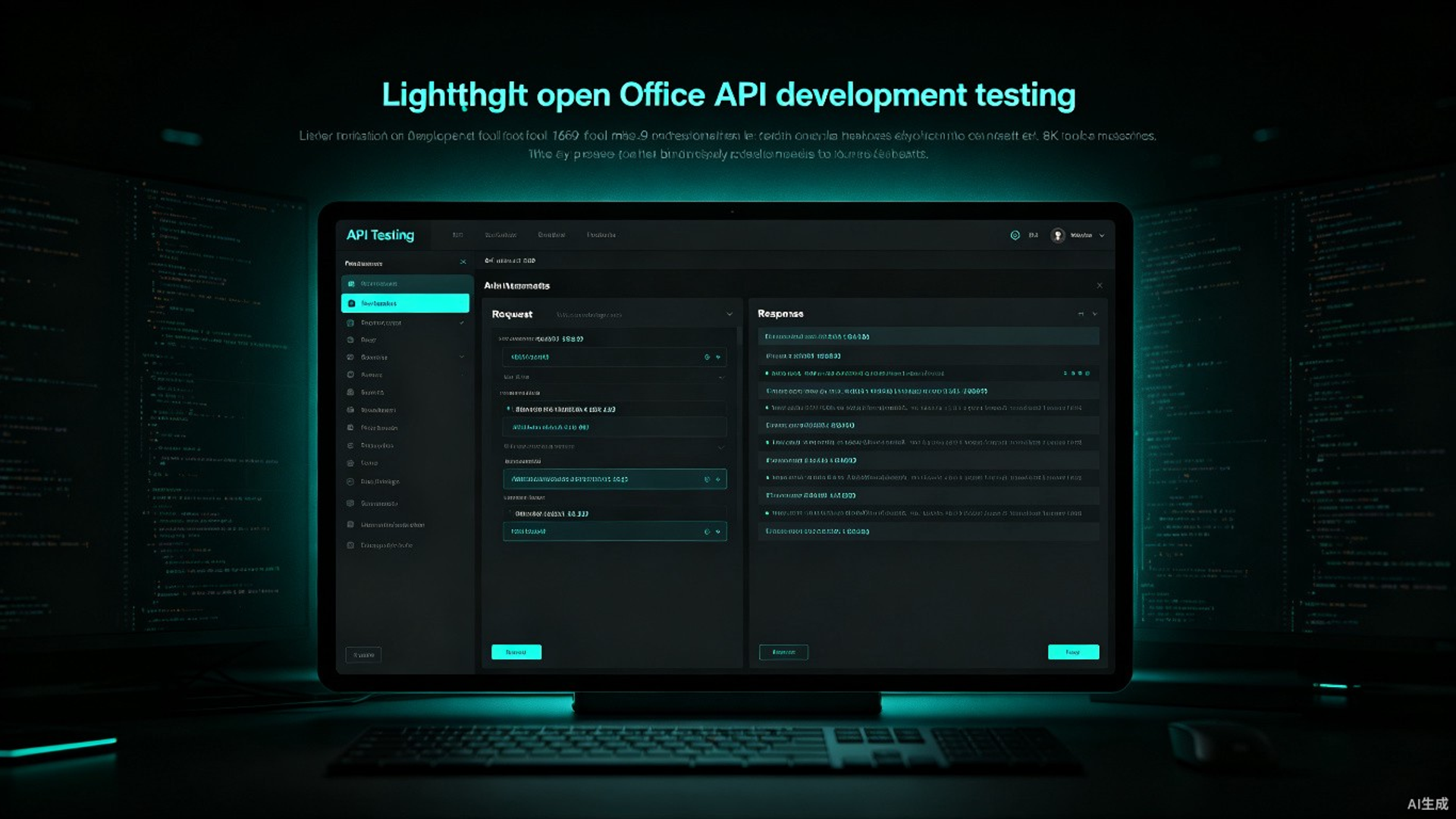The width and height of the screenshot is (1456, 819).
Task: Open the Response panel dropdown chevron
Action: (x=1094, y=314)
